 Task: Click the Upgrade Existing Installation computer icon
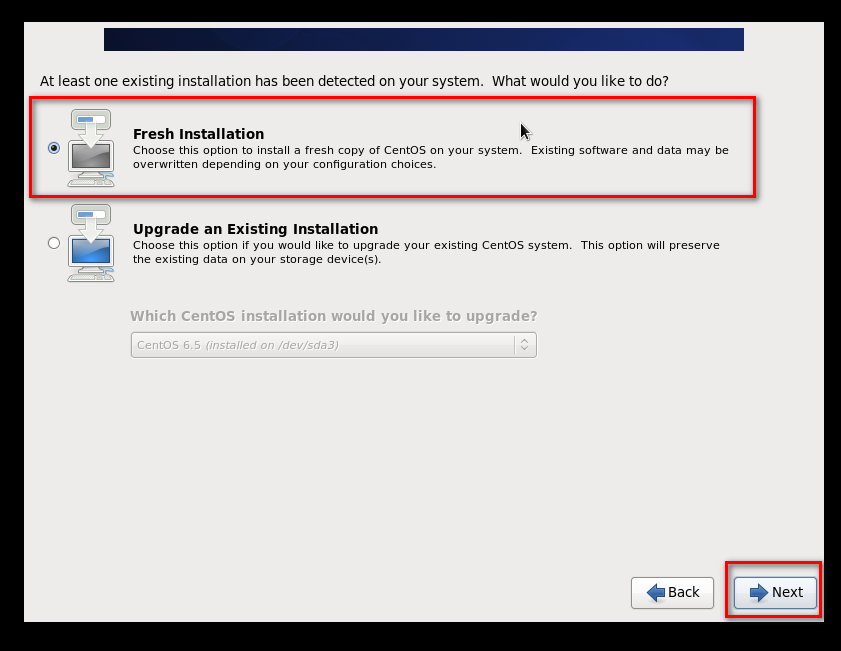(91, 243)
